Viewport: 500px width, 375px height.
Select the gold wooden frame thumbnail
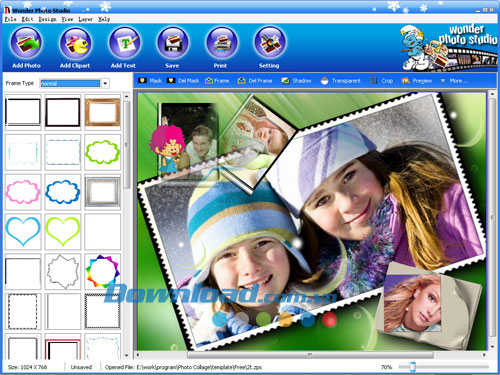pyautogui.click(x=102, y=112)
